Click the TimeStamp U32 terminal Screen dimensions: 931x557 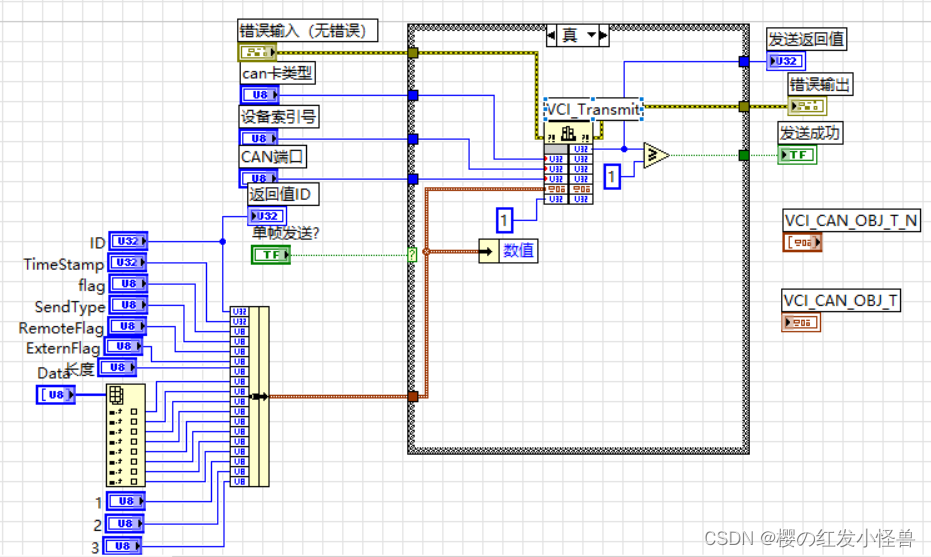pyautogui.click(x=127, y=262)
